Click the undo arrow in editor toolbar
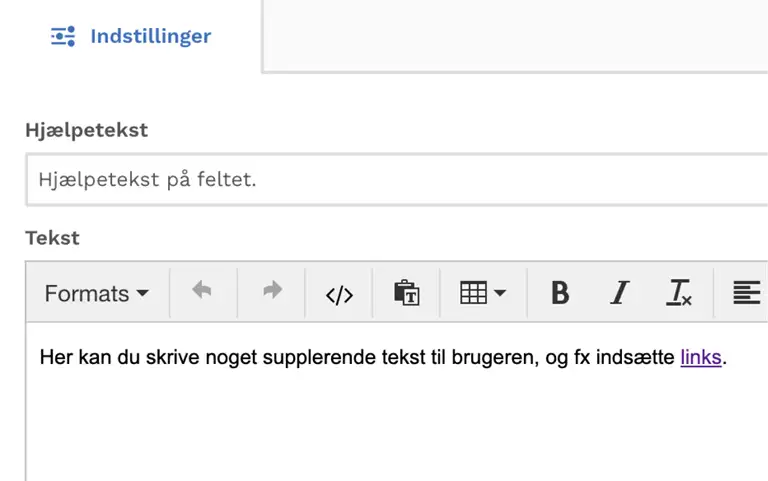 coord(203,291)
